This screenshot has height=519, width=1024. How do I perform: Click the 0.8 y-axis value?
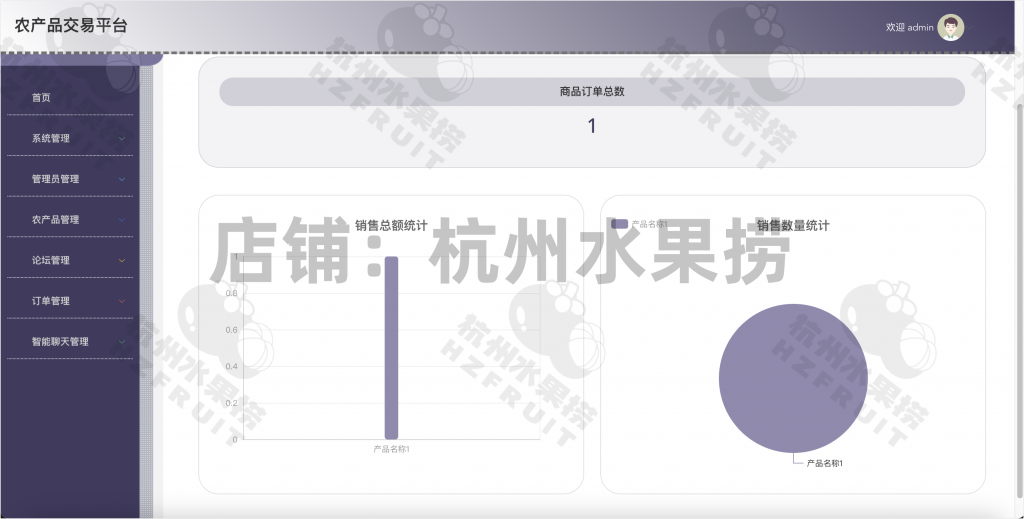(232, 293)
